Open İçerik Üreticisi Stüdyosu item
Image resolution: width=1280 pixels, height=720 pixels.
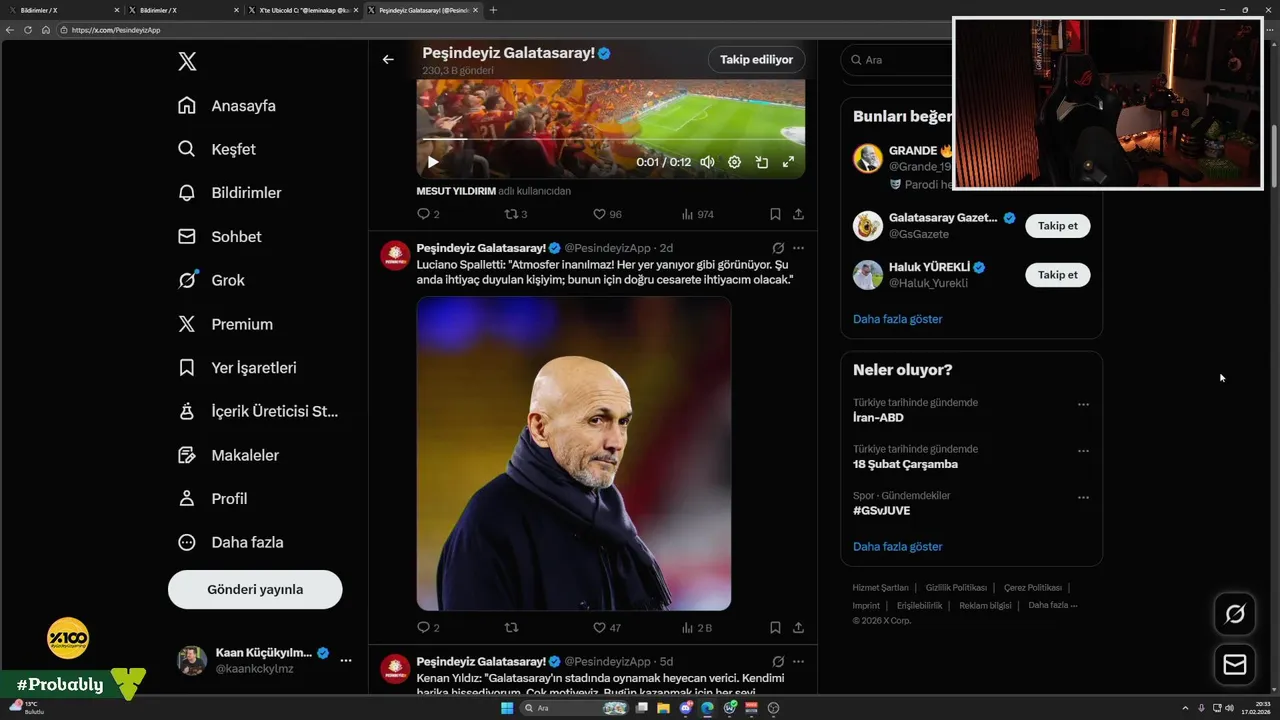pos(258,411)
